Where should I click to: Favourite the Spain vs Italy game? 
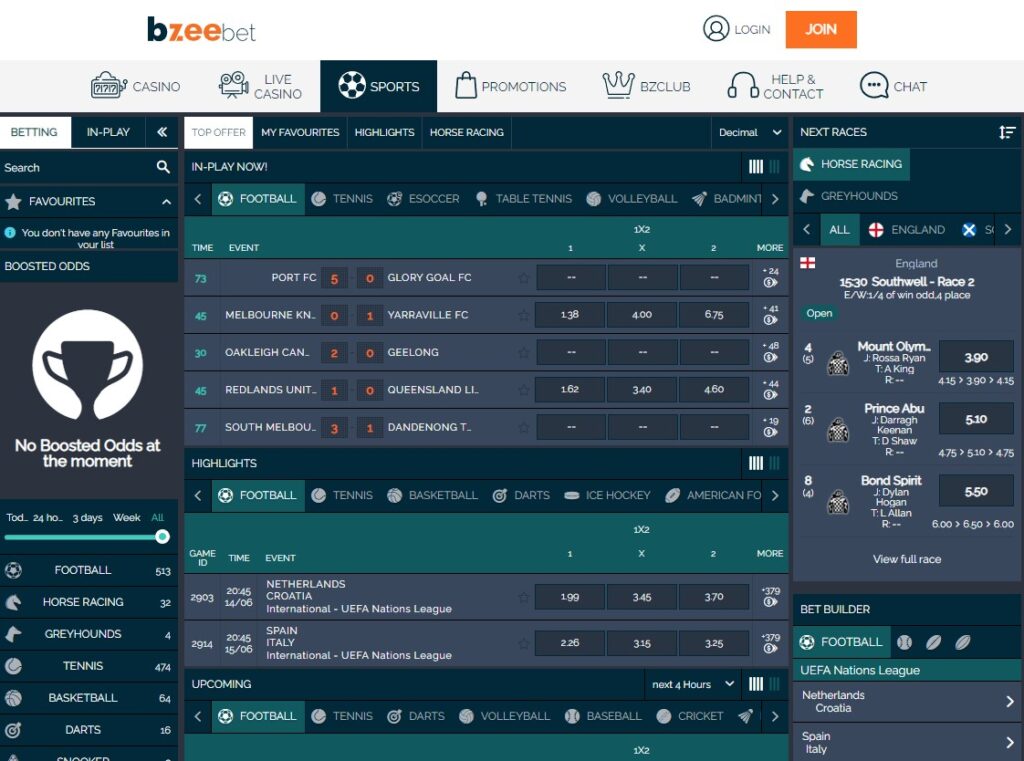click(523, 643)
